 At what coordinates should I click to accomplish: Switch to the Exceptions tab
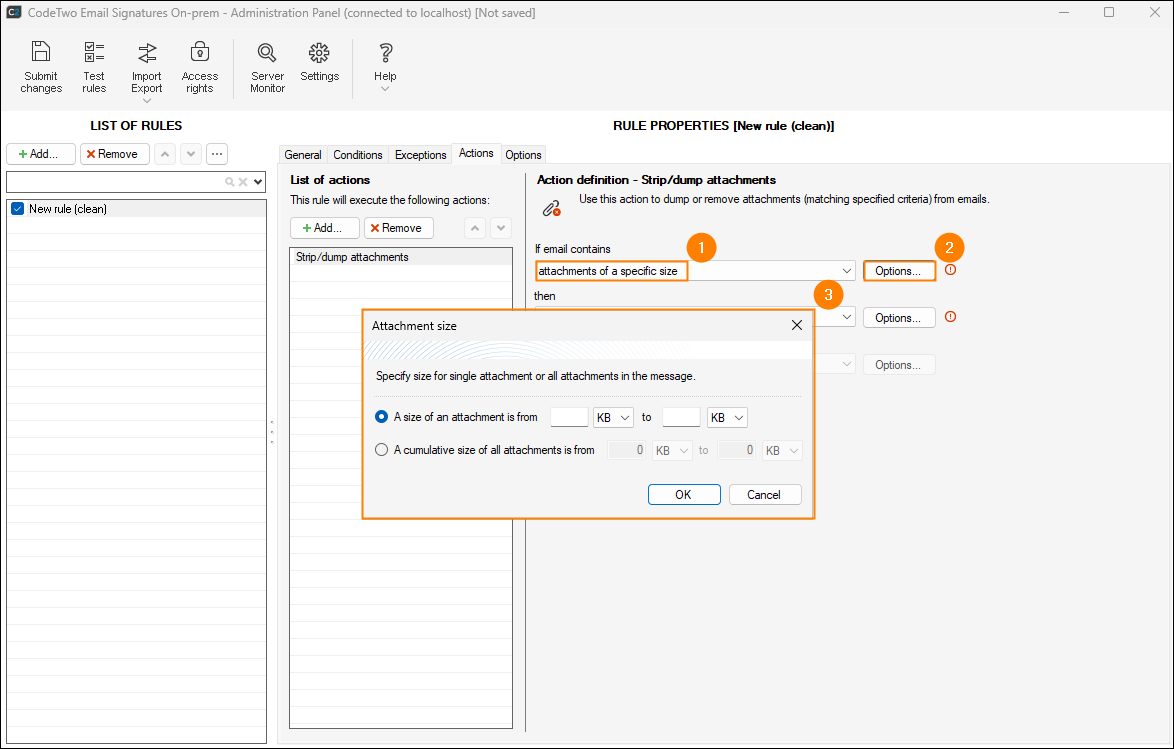tap(420, 155)
